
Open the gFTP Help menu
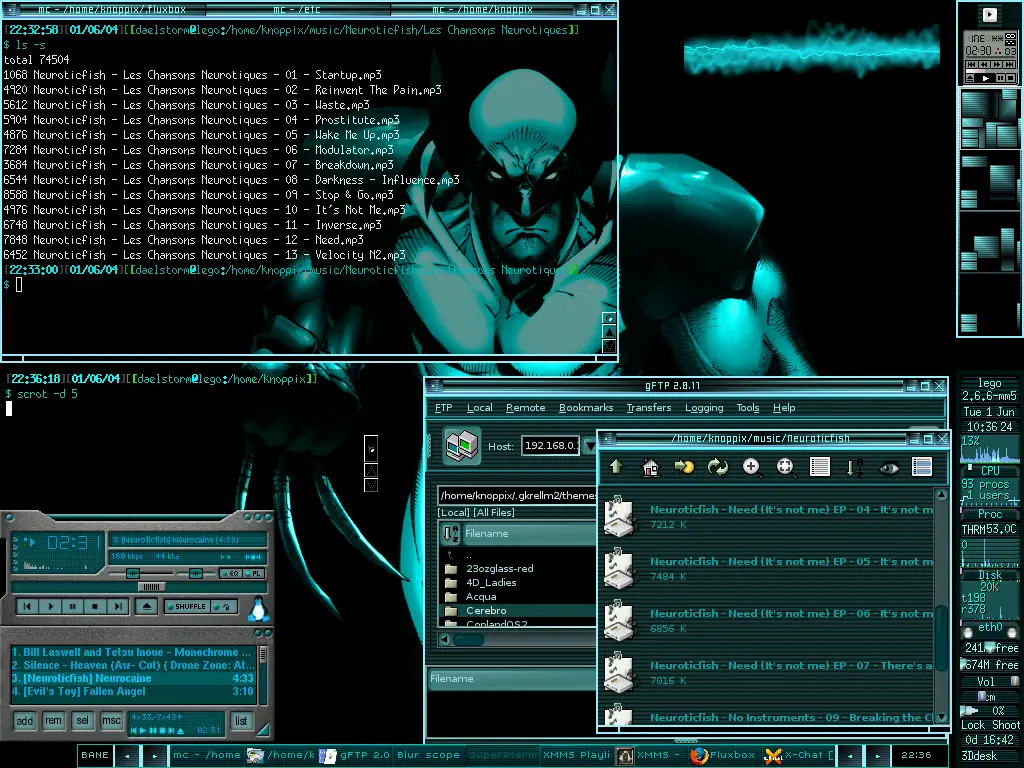tap(784, 408)
